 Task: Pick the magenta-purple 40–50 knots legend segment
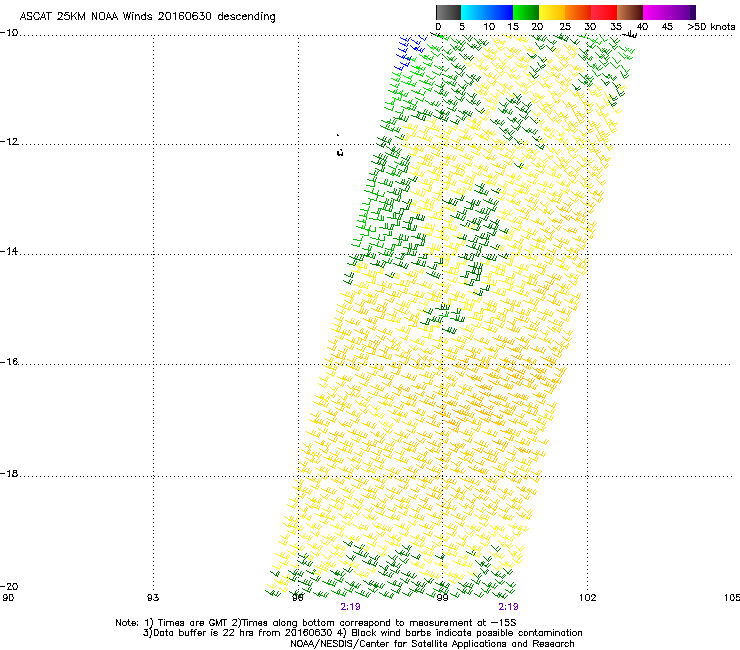(x=669, y=12)
